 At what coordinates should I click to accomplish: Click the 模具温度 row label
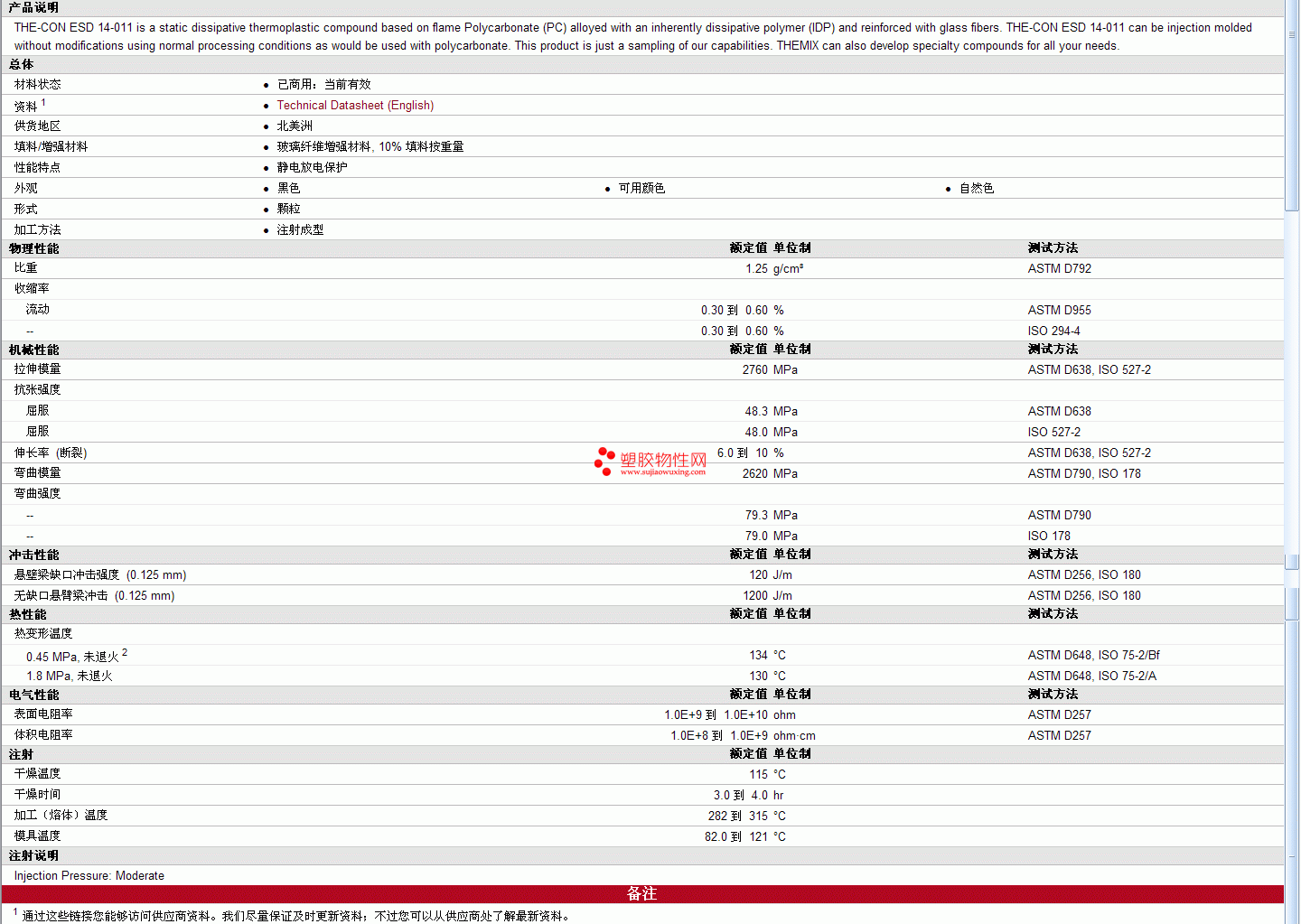[x=37, y=836]
